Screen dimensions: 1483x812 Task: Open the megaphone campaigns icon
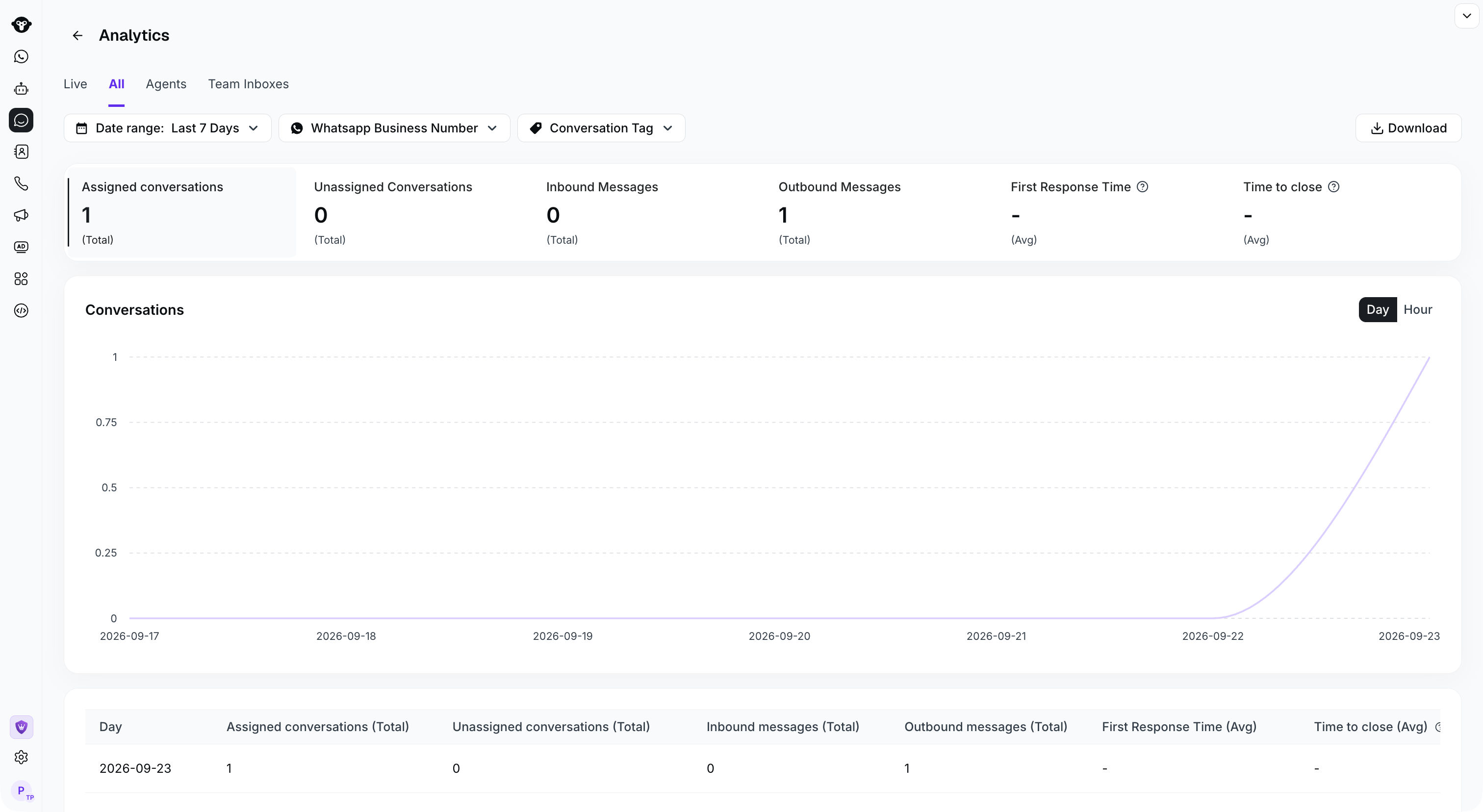coord(21,215)
